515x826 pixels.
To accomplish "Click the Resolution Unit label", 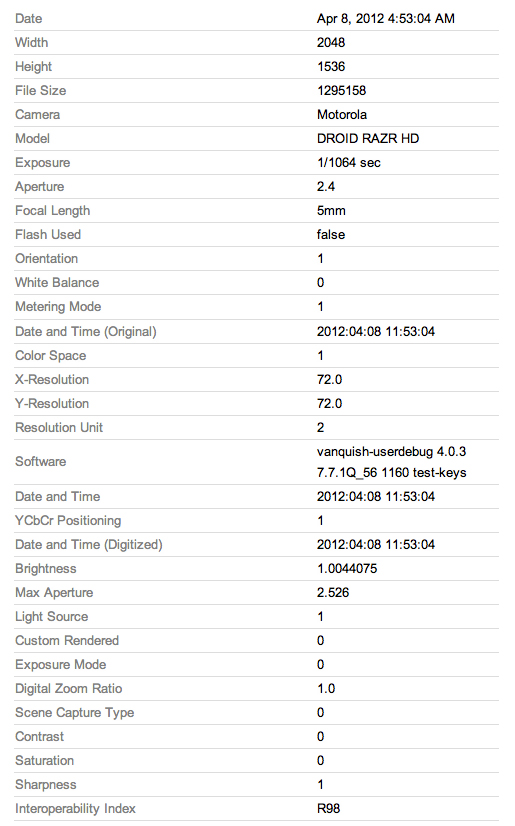I will pyautogui.click(x=59, y=427).
